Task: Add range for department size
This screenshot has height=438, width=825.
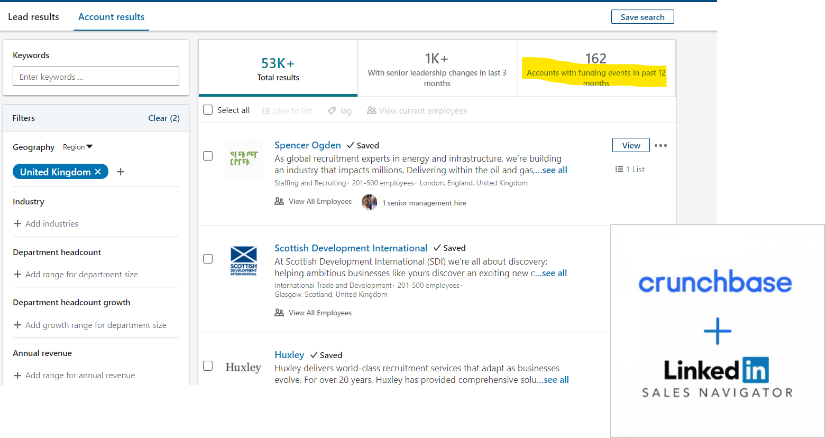Action: [x=76, y=274]
